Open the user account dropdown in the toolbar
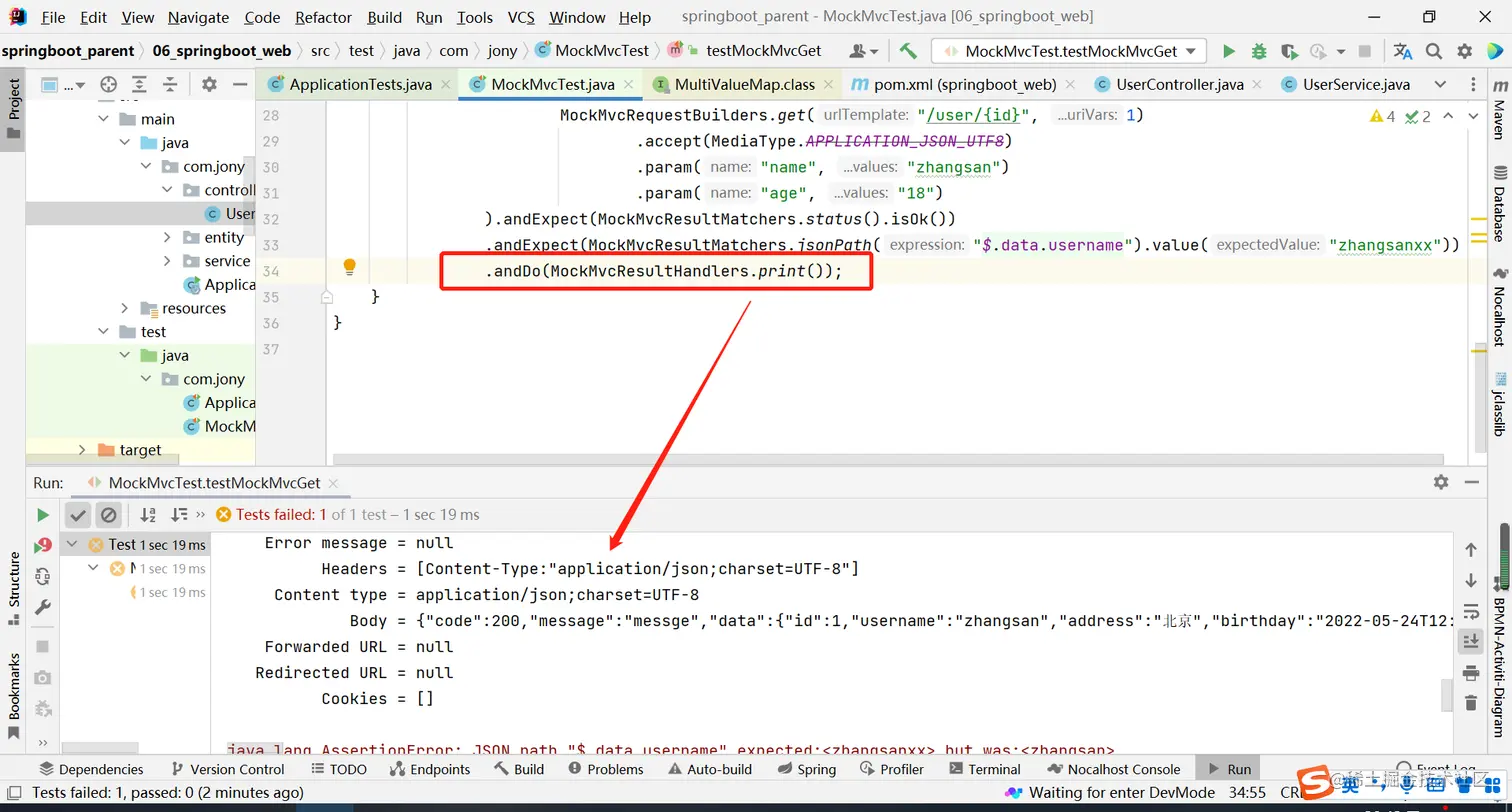1512x812 pixels. click(x=864, y=51)
